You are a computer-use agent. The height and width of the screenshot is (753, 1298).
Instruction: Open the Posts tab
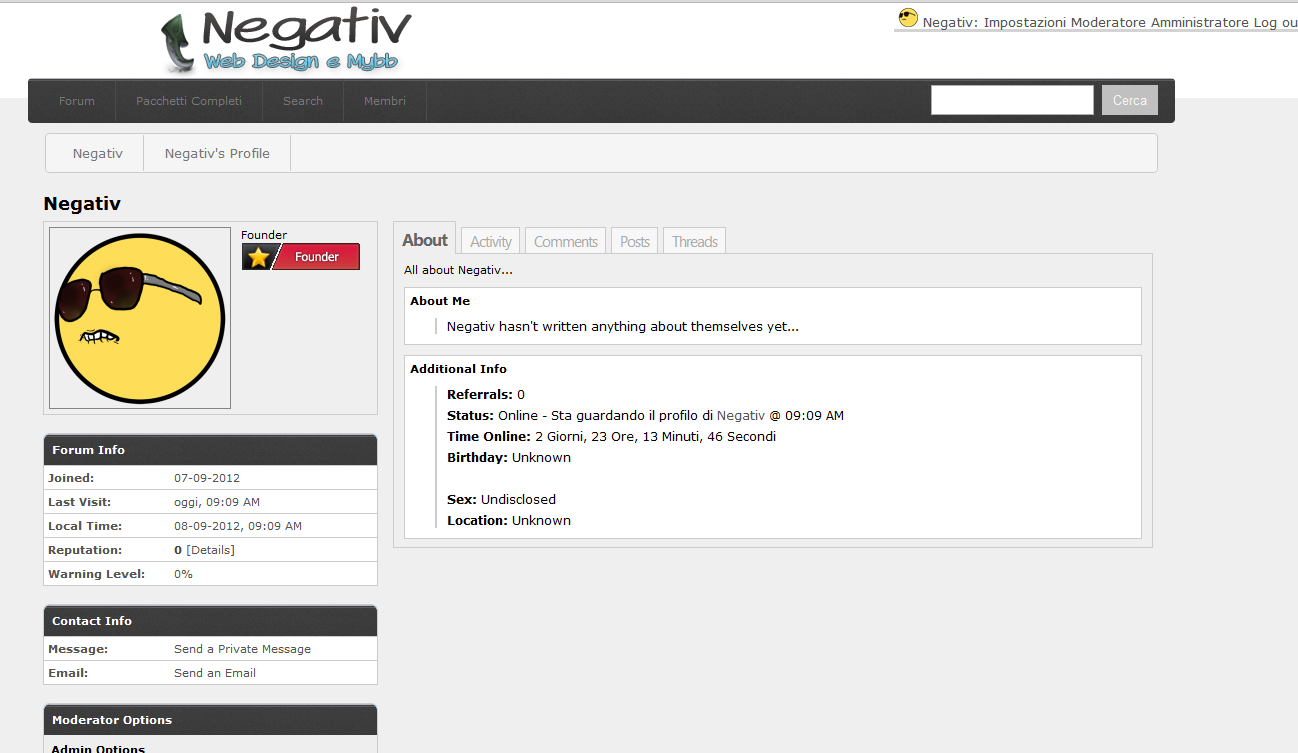pos(635,241)
